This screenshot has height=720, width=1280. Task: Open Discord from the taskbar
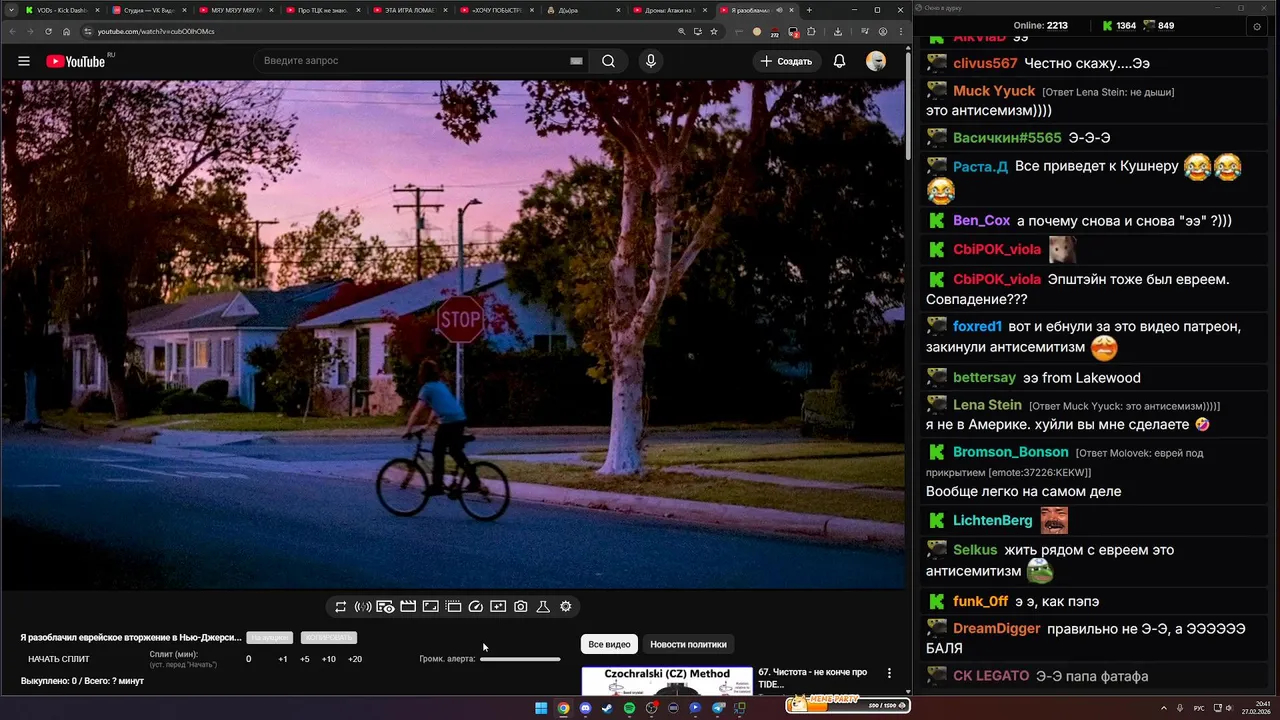coord(585,708)
